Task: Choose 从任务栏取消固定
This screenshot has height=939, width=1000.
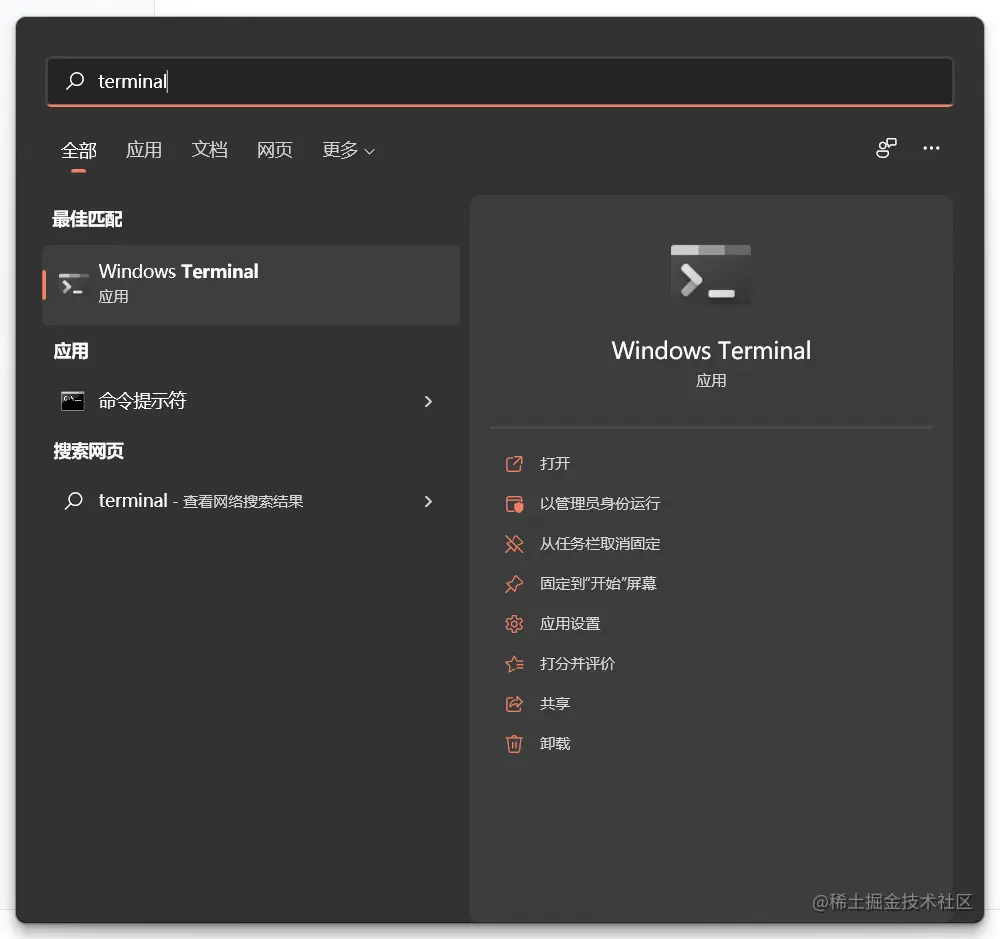Action: tap(600, 543)
